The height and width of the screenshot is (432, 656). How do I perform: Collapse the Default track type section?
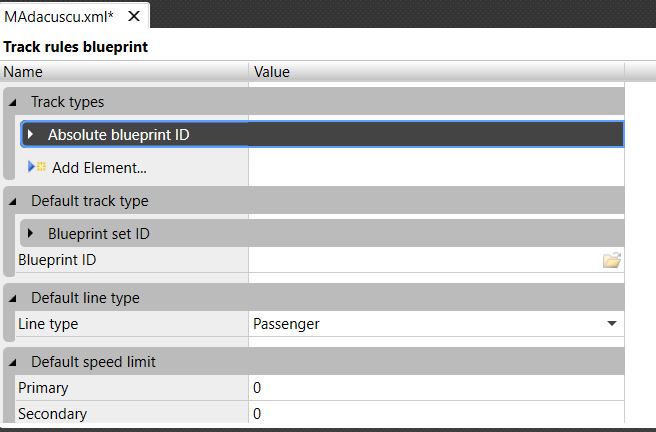(13, 201)
